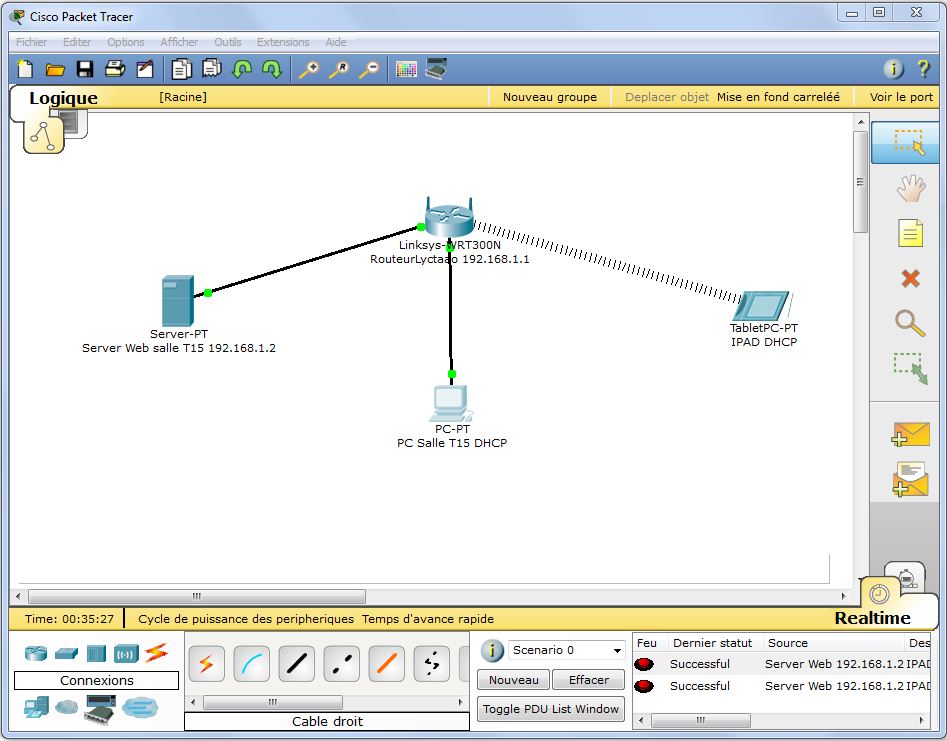The image size is (947, 741).
Task: Launch the Activity Wizard toolbar icon
Action: (145, 69)
